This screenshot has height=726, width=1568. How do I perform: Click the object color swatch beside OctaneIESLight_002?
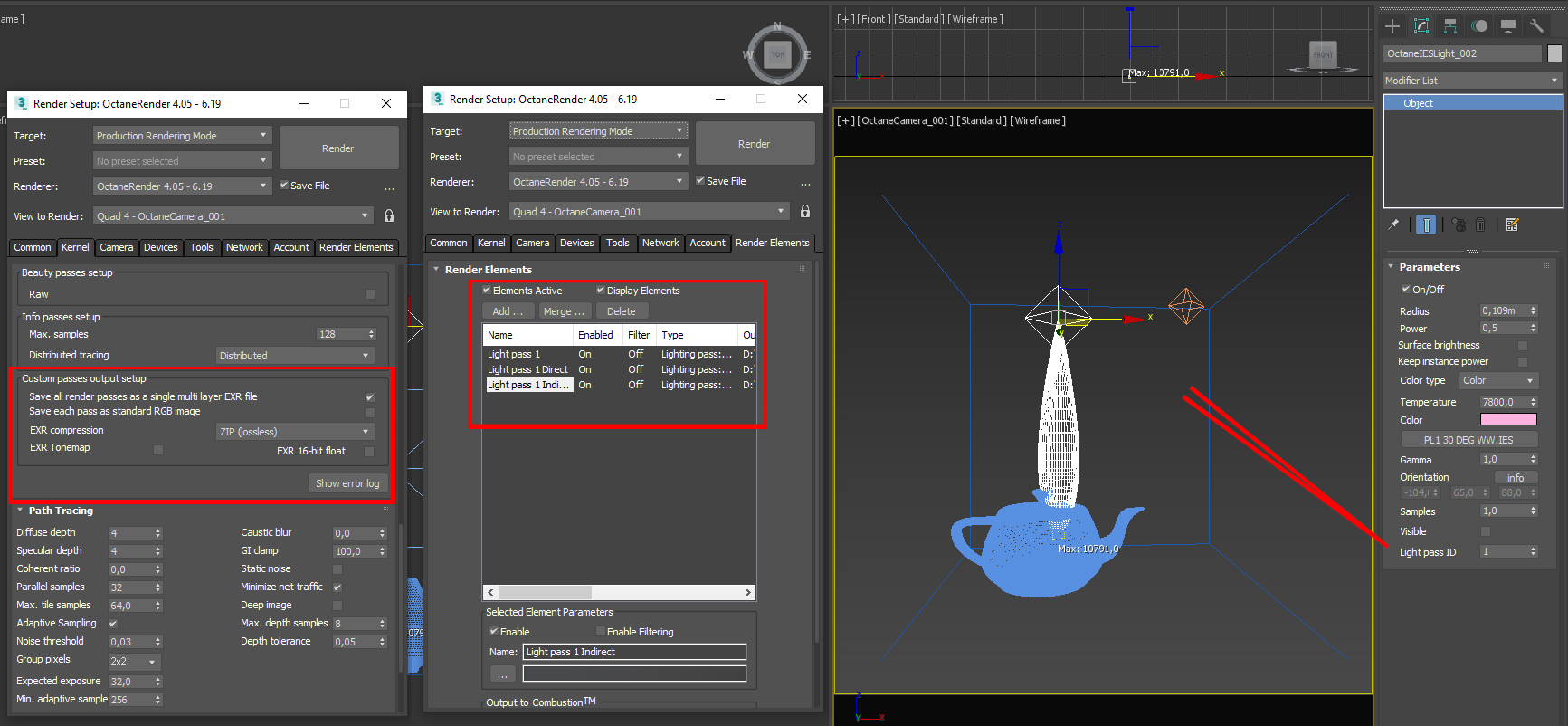click(1554, 53)
